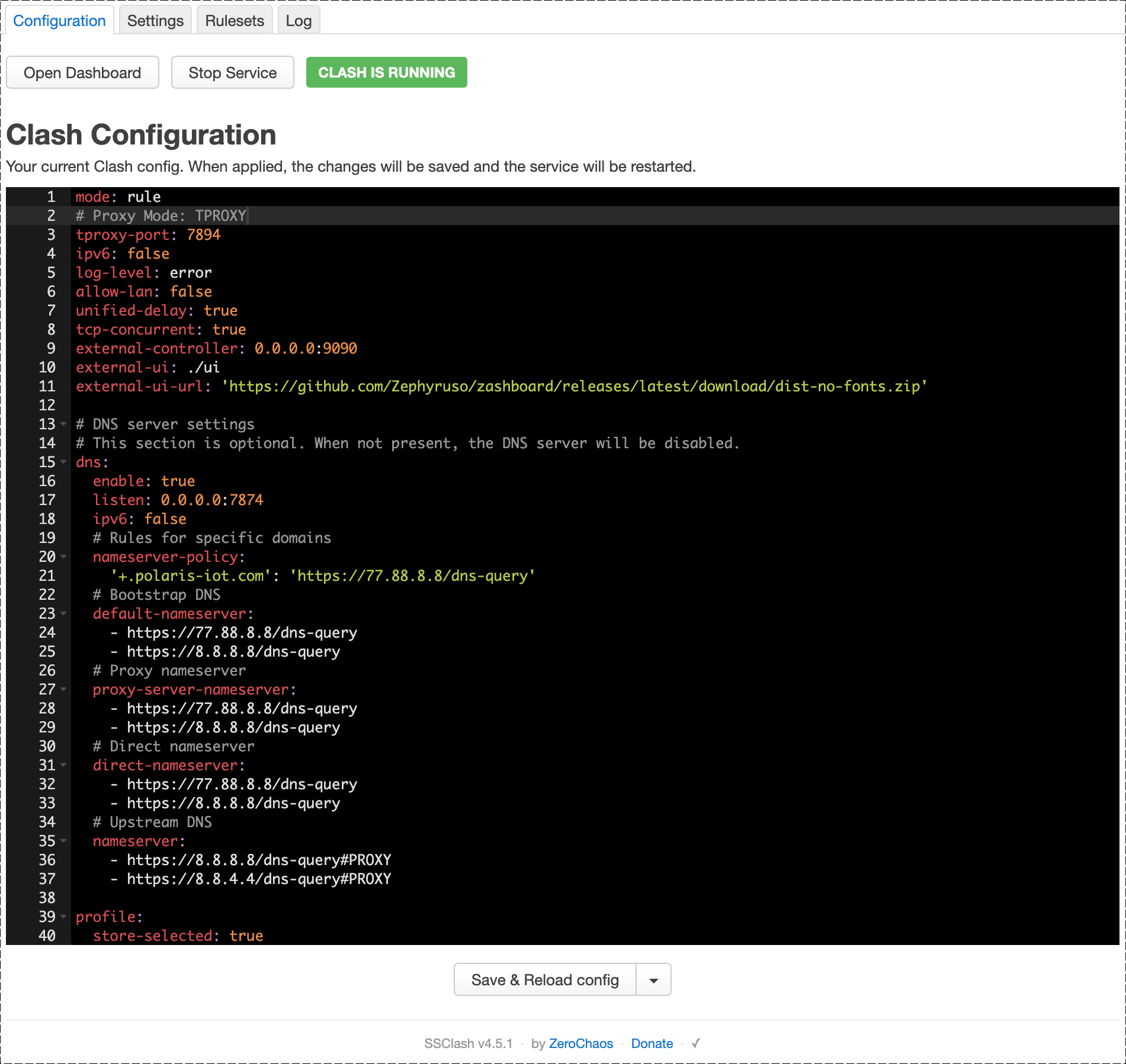Screen dimensions: 1126x1064
Task: Click Save & Reload config button
Action: coord(545,979)
